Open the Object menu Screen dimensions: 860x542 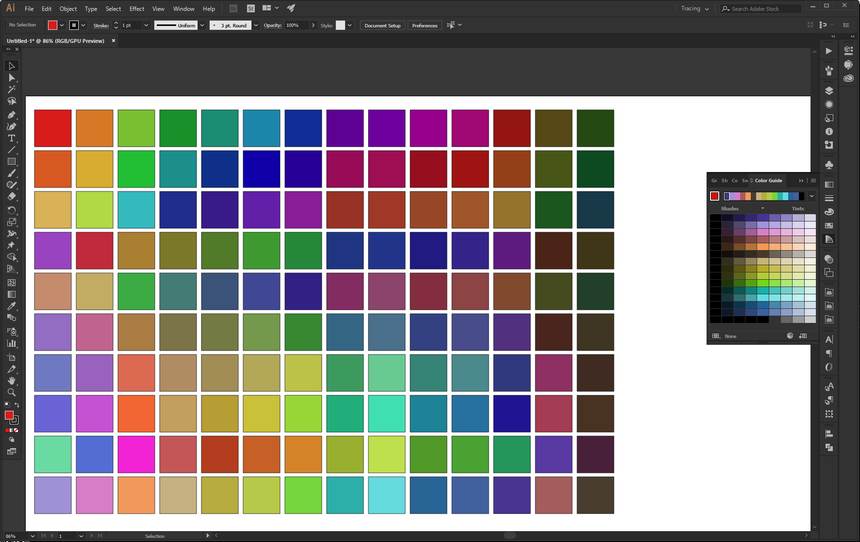pos(68,8)
